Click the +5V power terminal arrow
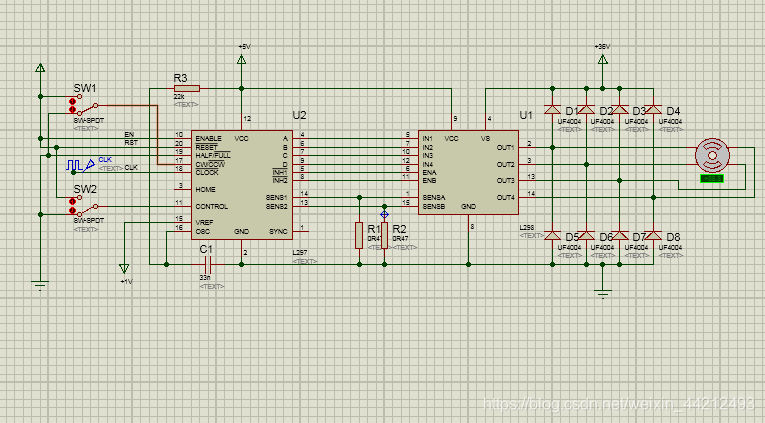 (x=242, y=60)
